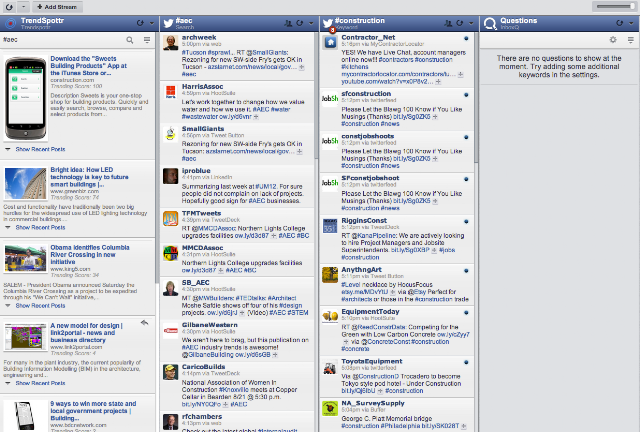Click the Contractor_Net avatar
Screen dimensions: 640x432
(330, 42)
